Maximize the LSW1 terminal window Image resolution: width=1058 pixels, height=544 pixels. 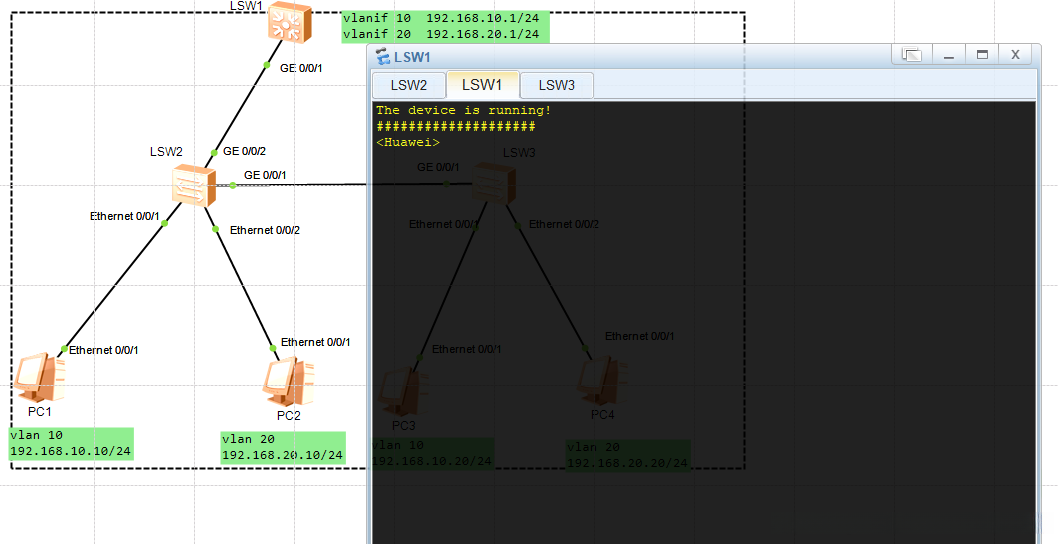tap(982, 55)
